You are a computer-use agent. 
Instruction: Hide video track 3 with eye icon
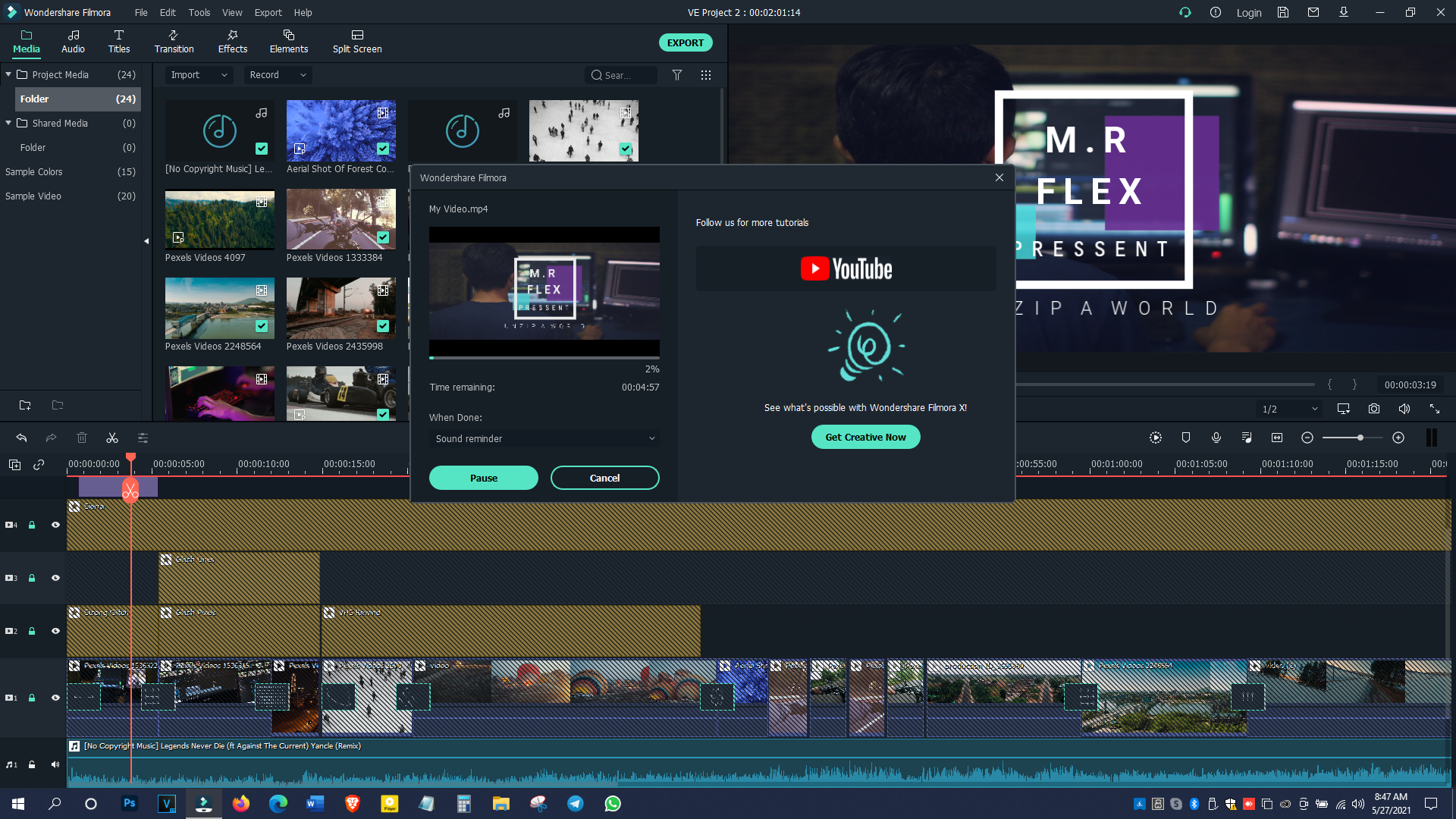coord(55,578)
